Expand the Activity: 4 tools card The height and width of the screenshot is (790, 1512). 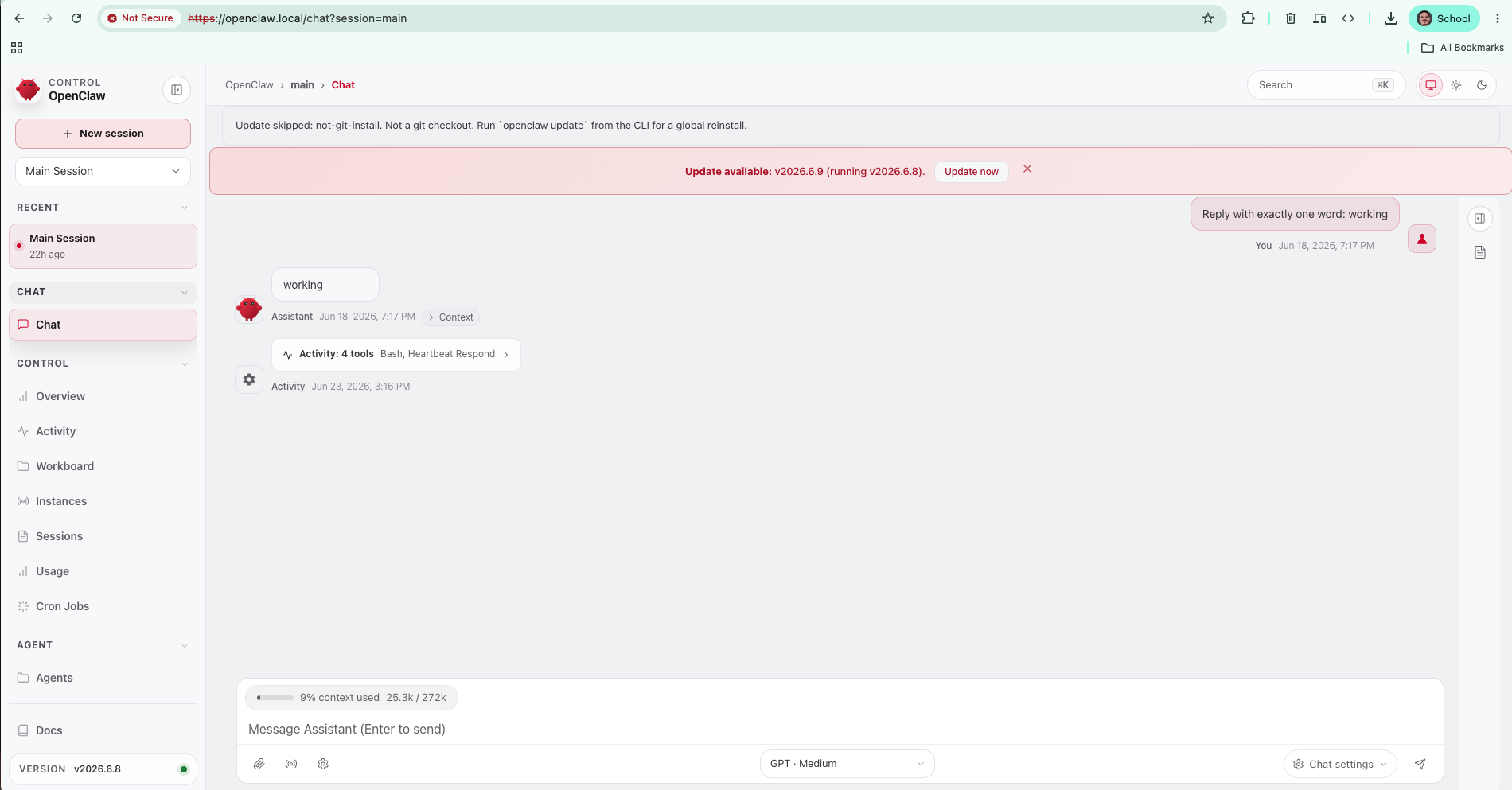tap(396, 355)
